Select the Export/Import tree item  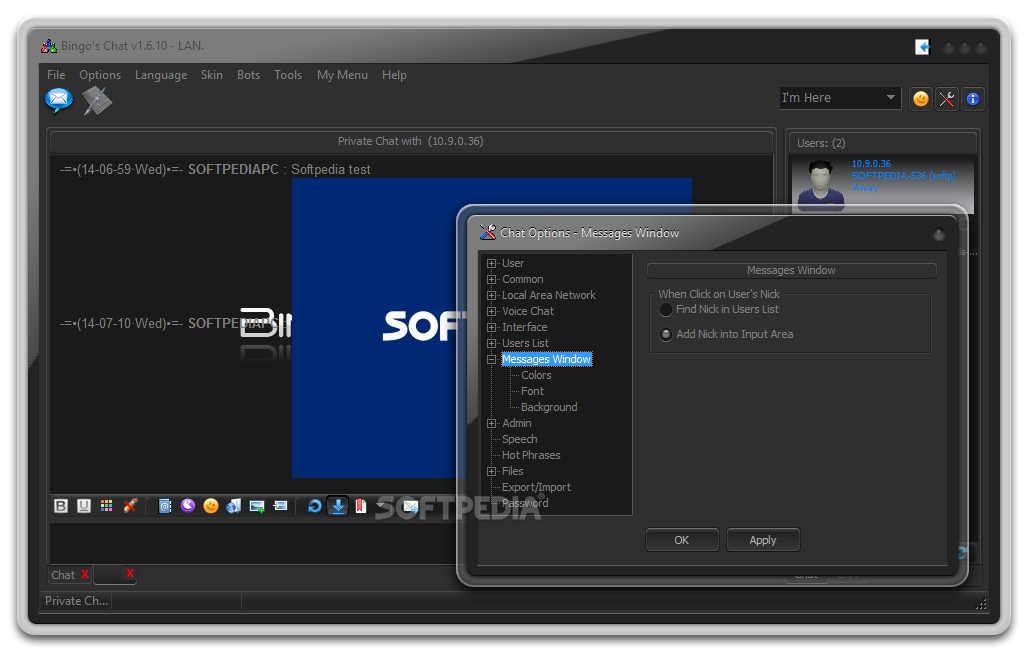pos(536,487)
